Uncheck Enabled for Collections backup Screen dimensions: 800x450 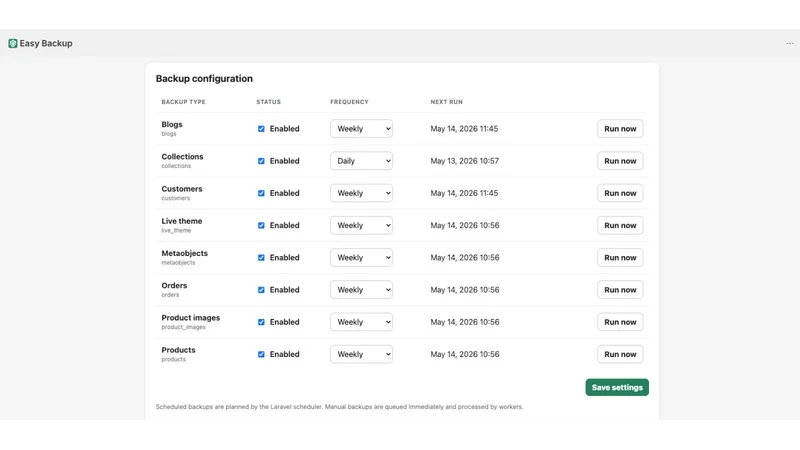(x=261, y=161)
